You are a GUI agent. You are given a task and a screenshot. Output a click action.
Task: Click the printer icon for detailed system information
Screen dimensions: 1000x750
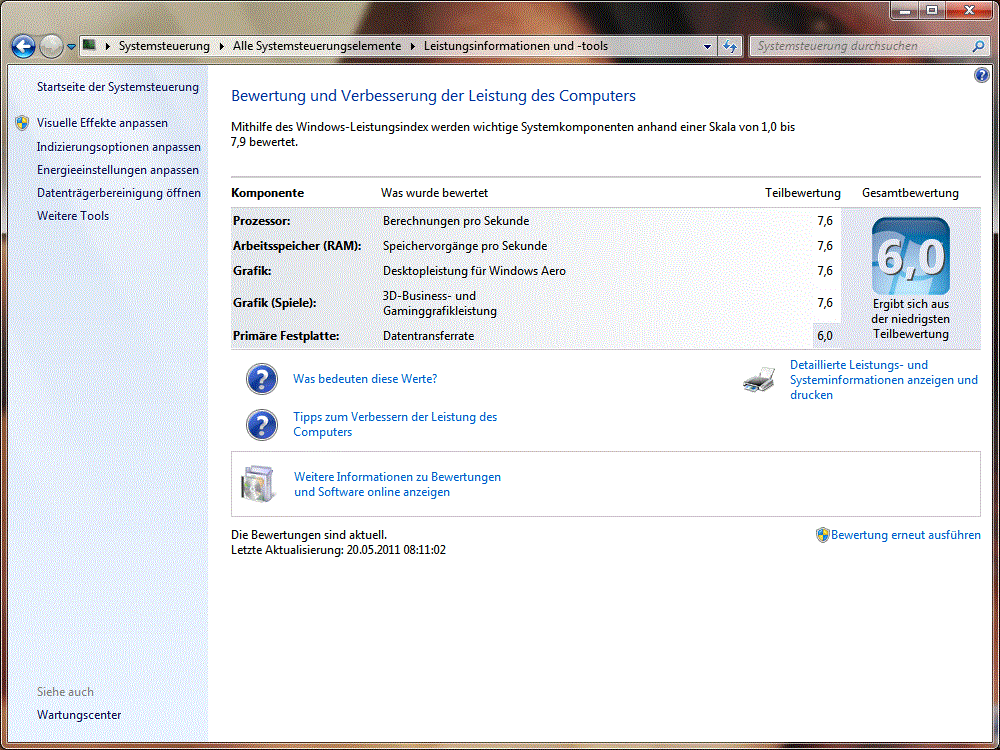[759, 380]
